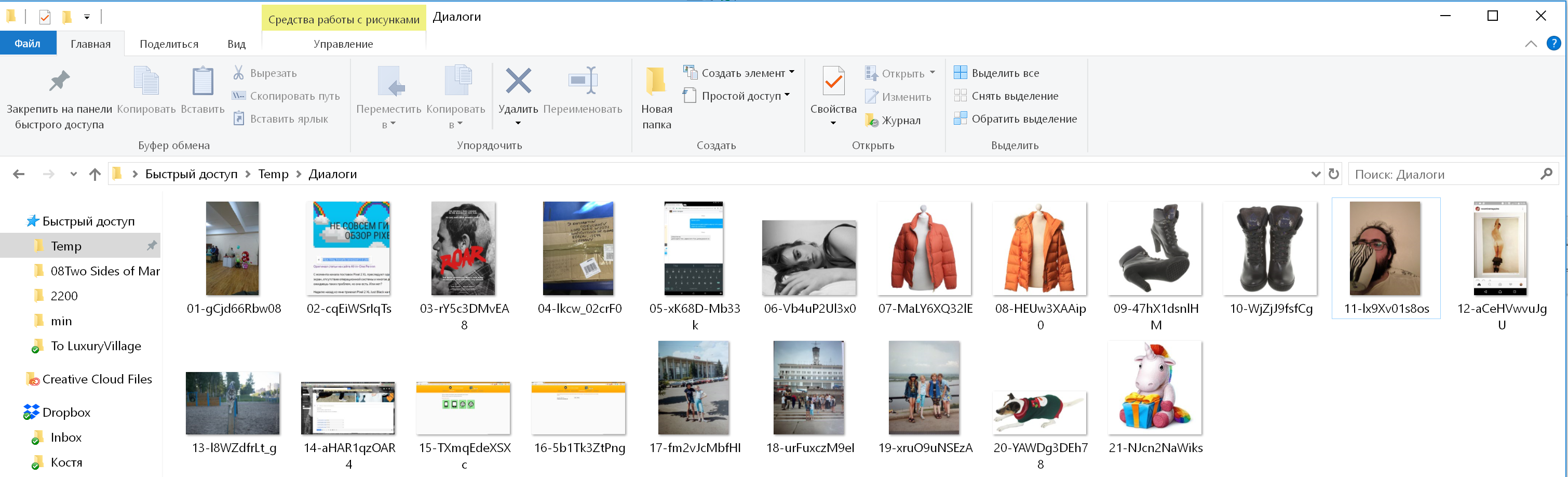1568x477 pixels.
Task: Open the Quick Access Toolbar customize dropdown
Action: pos(87,17)
